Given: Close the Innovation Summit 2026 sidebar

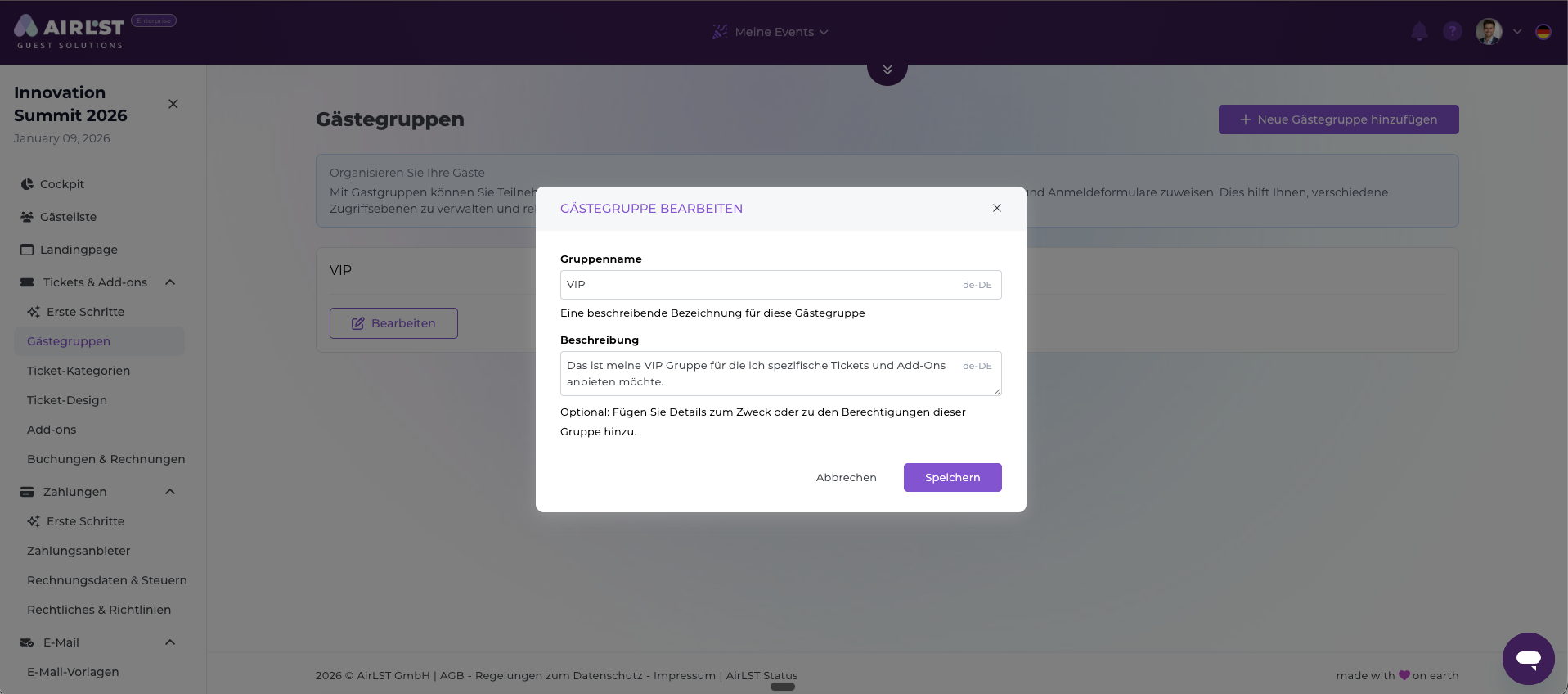Looking at the screenshot, I should 173,104.
